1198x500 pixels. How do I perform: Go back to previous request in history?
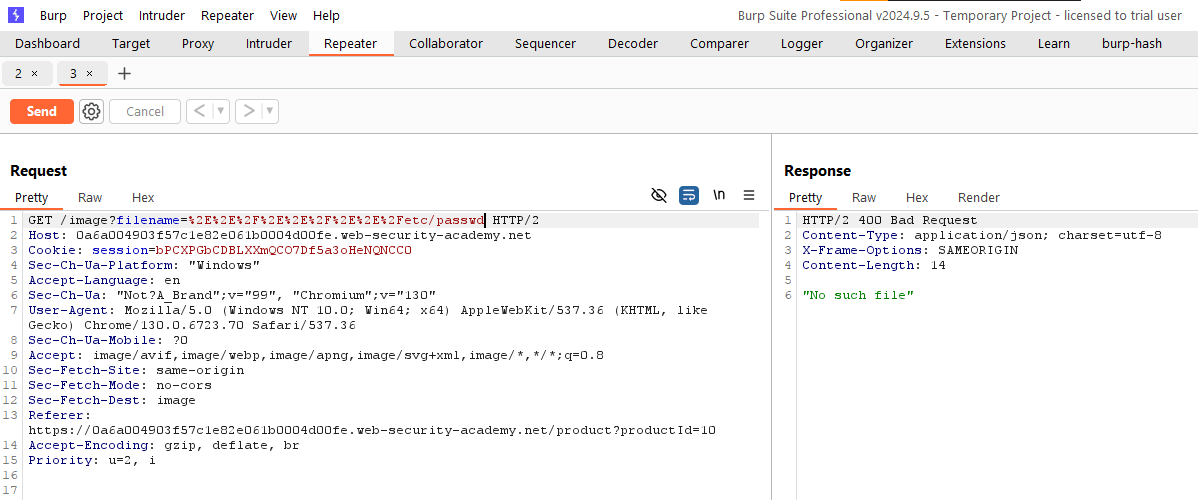tap(199, 111)
